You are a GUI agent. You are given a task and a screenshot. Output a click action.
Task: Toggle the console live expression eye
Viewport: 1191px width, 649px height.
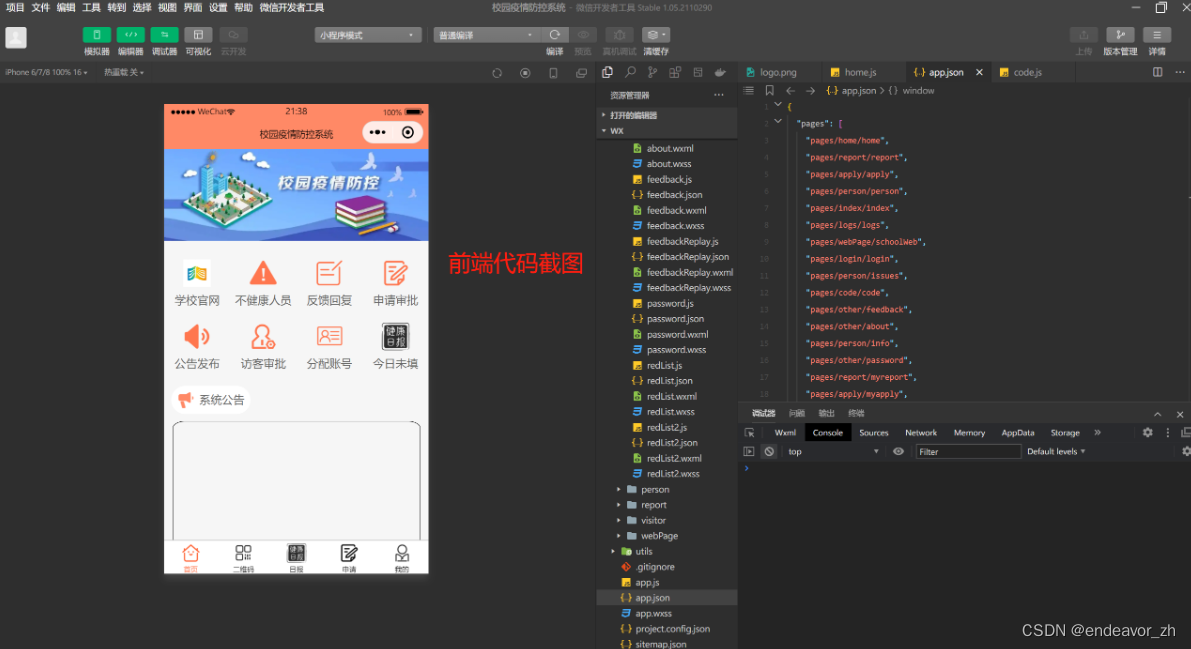click(x=898, y=451)
